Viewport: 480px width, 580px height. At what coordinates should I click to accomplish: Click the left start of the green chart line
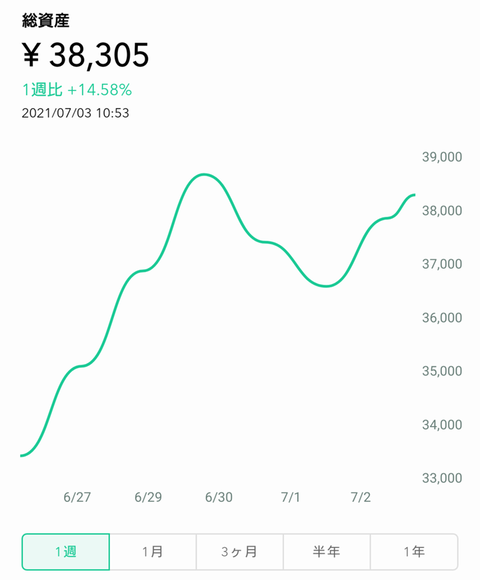click(x=22, y=455)
